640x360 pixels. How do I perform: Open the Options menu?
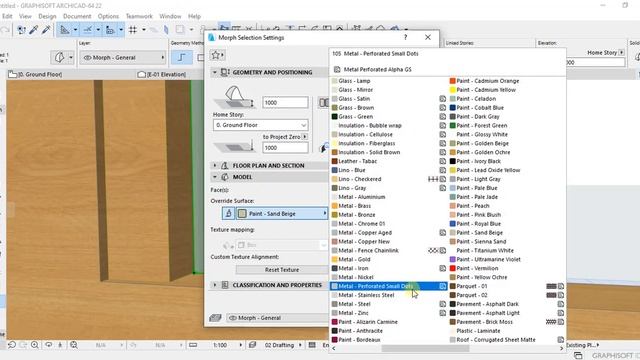109,16
